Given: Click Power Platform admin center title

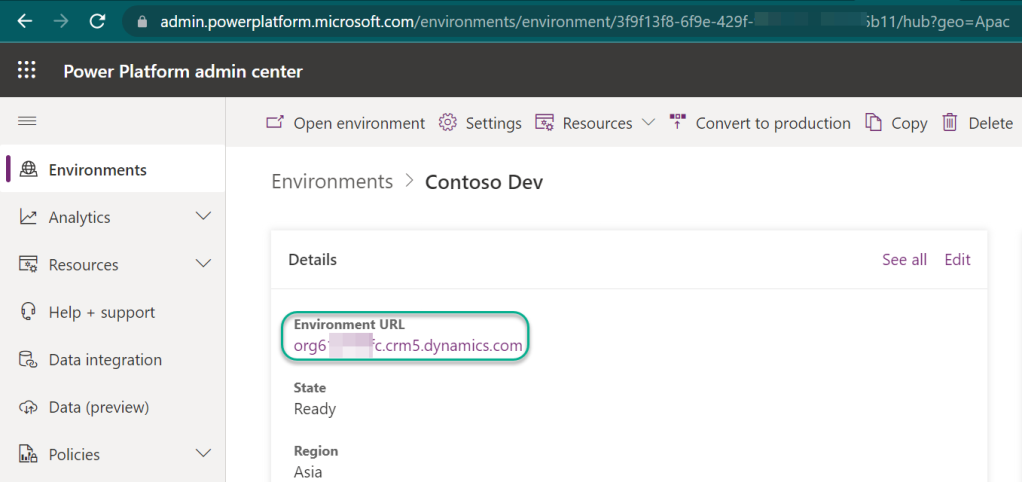Looking at the screenshot, I should pyautogui.click(x=183, y=71).
